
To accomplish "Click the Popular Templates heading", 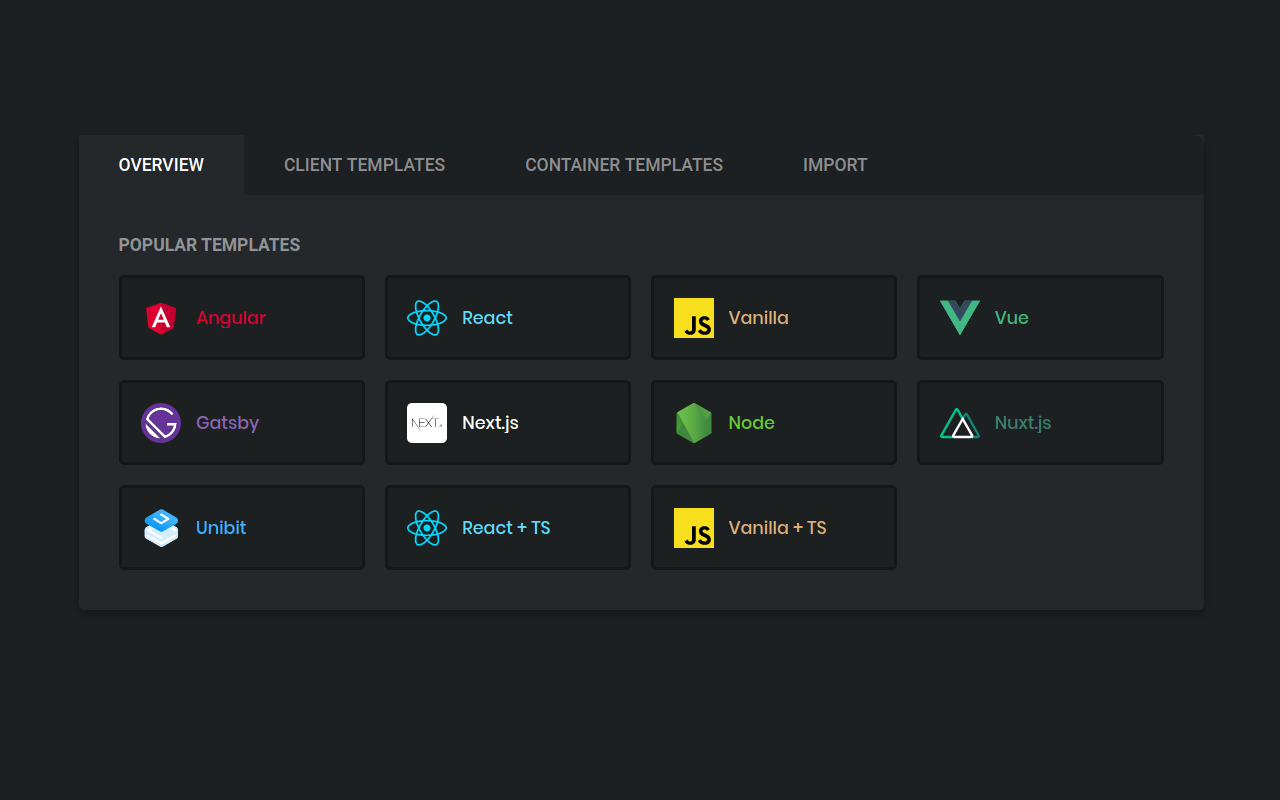I will pos(209,245).
